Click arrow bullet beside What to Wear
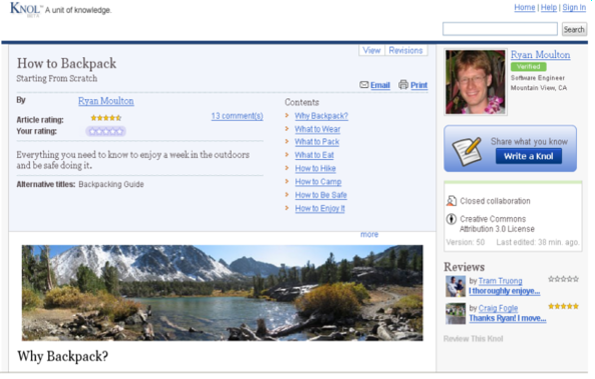The height and width of the screenshot is (379, 595). point(287,129)
